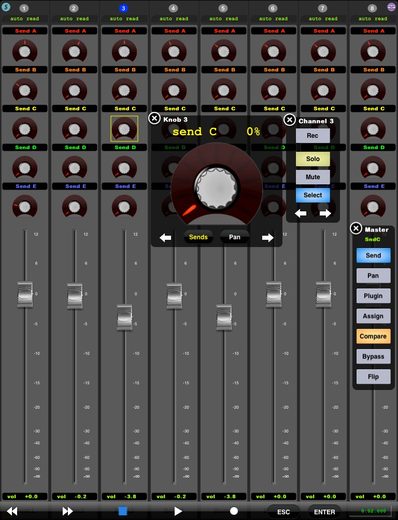
Task: Select channel number 6 badge
Action: point(273,8)
